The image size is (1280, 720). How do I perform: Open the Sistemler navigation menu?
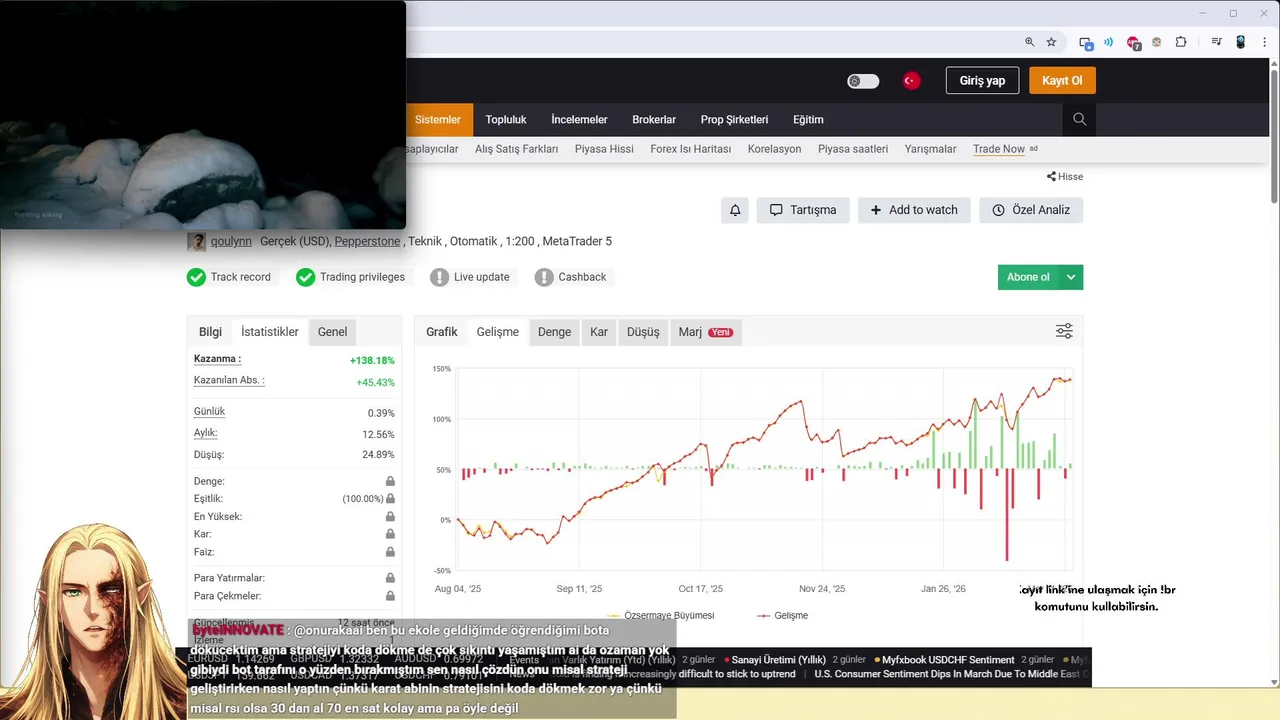click(438, 119)
